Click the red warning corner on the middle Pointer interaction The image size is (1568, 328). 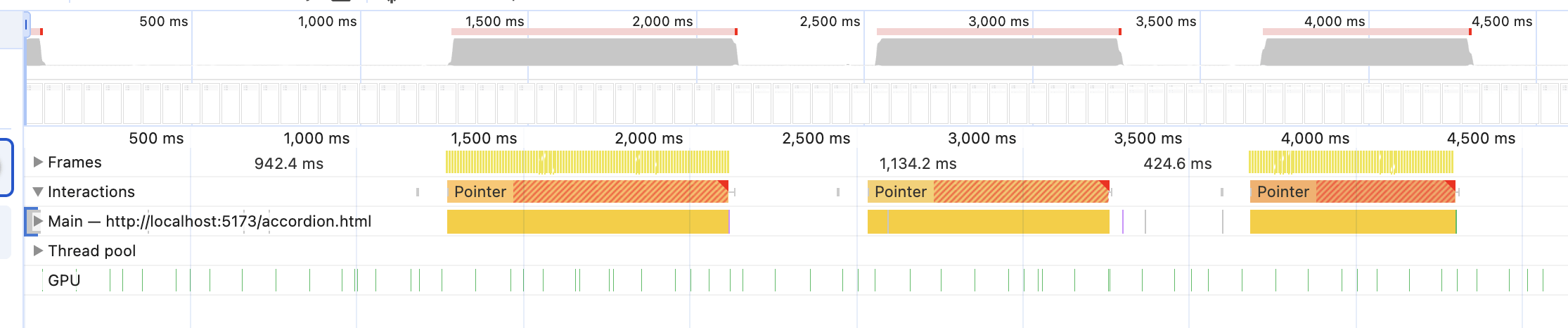(1105, 184)
